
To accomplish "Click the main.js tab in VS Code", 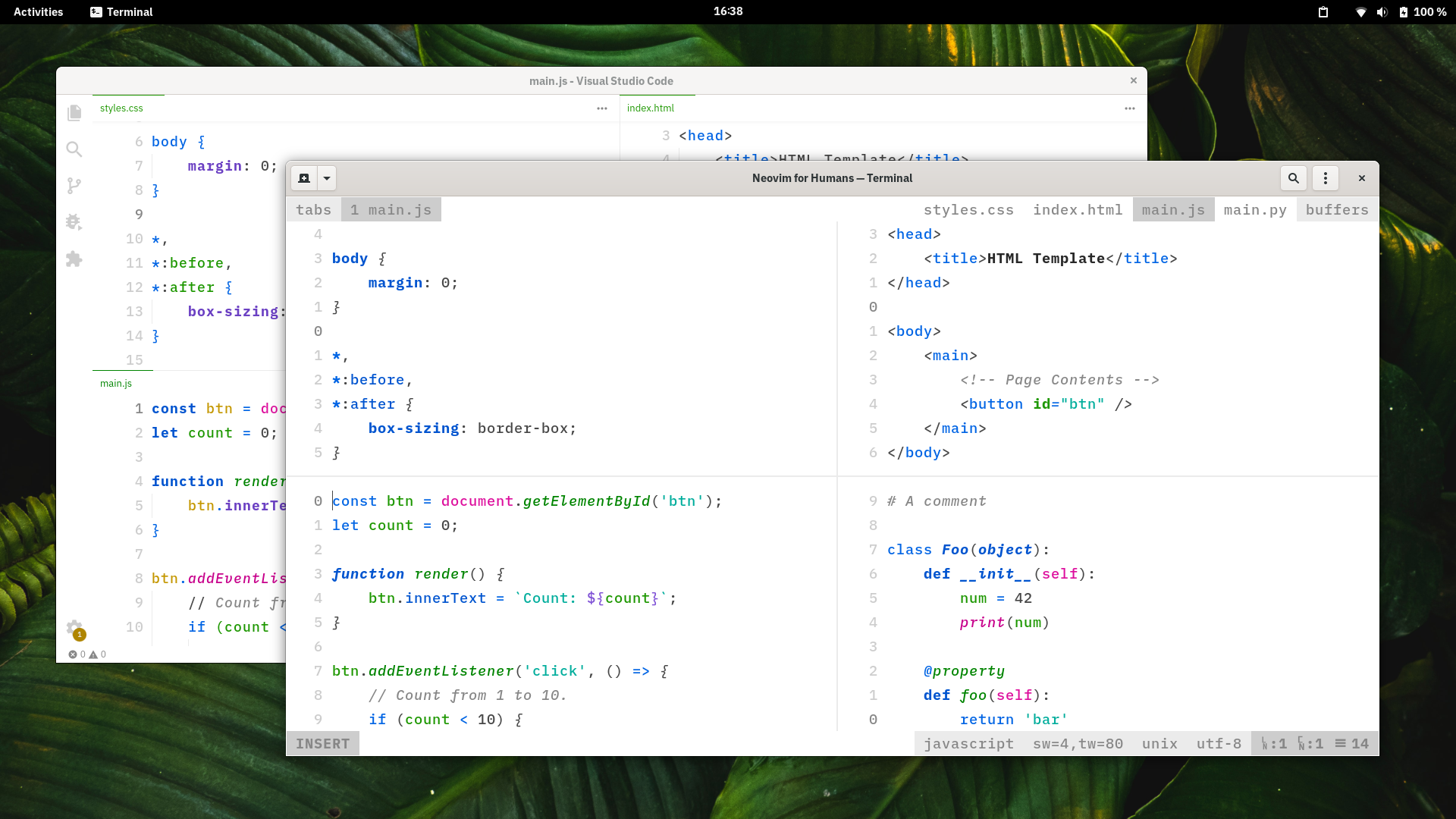I will click(116, 384).
